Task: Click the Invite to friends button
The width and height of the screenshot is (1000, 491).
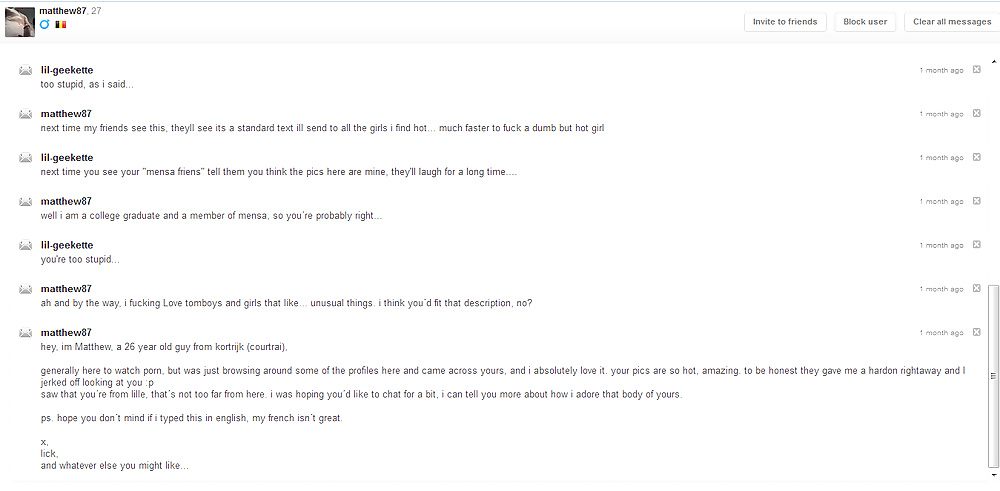Action: (x=785, y=22)
